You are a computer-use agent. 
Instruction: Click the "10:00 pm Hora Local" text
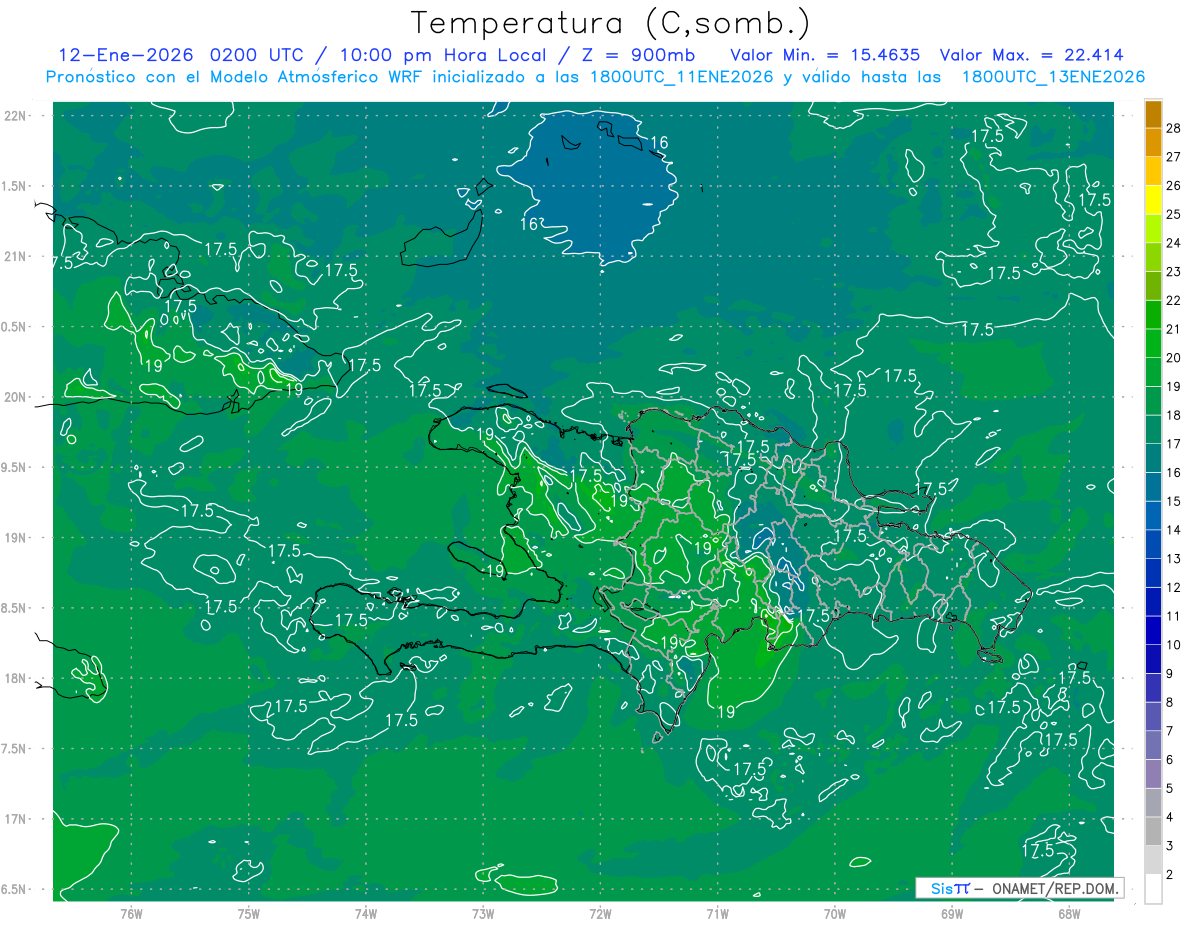(x=441, y=55)
